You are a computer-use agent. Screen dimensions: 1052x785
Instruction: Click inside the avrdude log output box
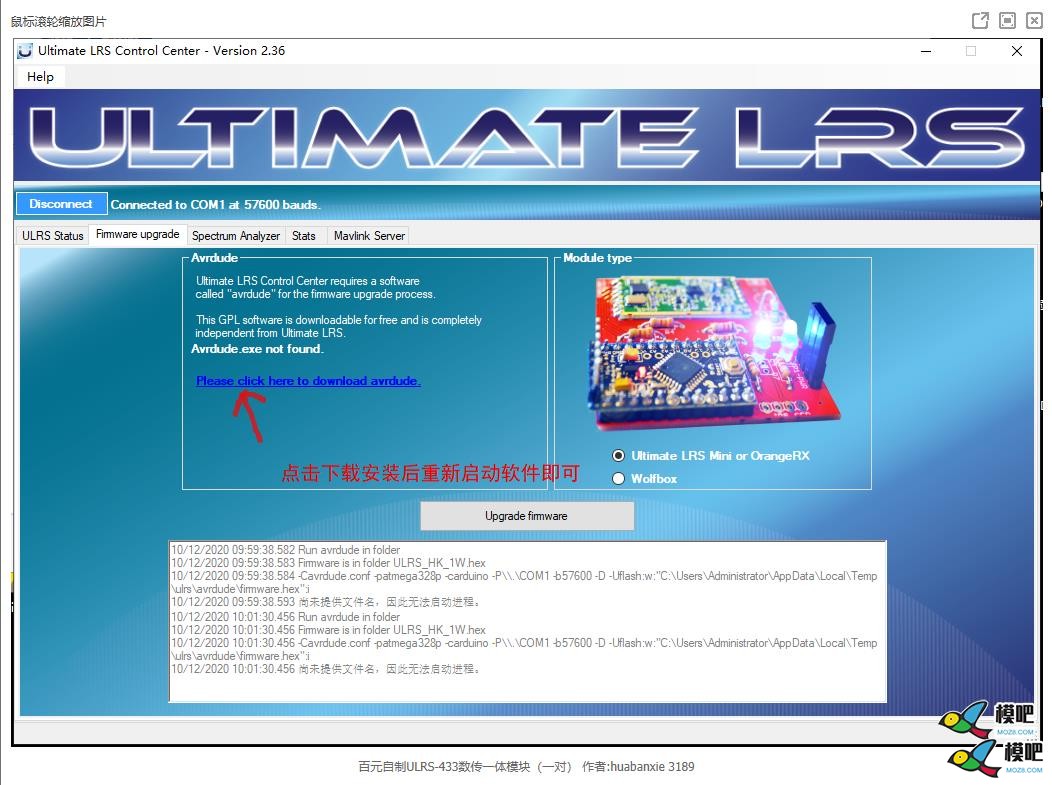click(x=527, y=622)
